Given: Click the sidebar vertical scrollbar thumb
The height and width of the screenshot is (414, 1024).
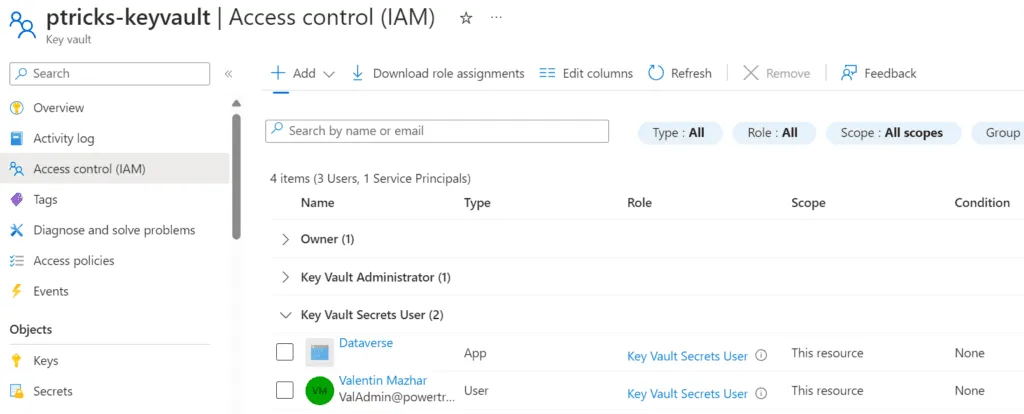Looking at the screenshot, I should click(236, 176).
